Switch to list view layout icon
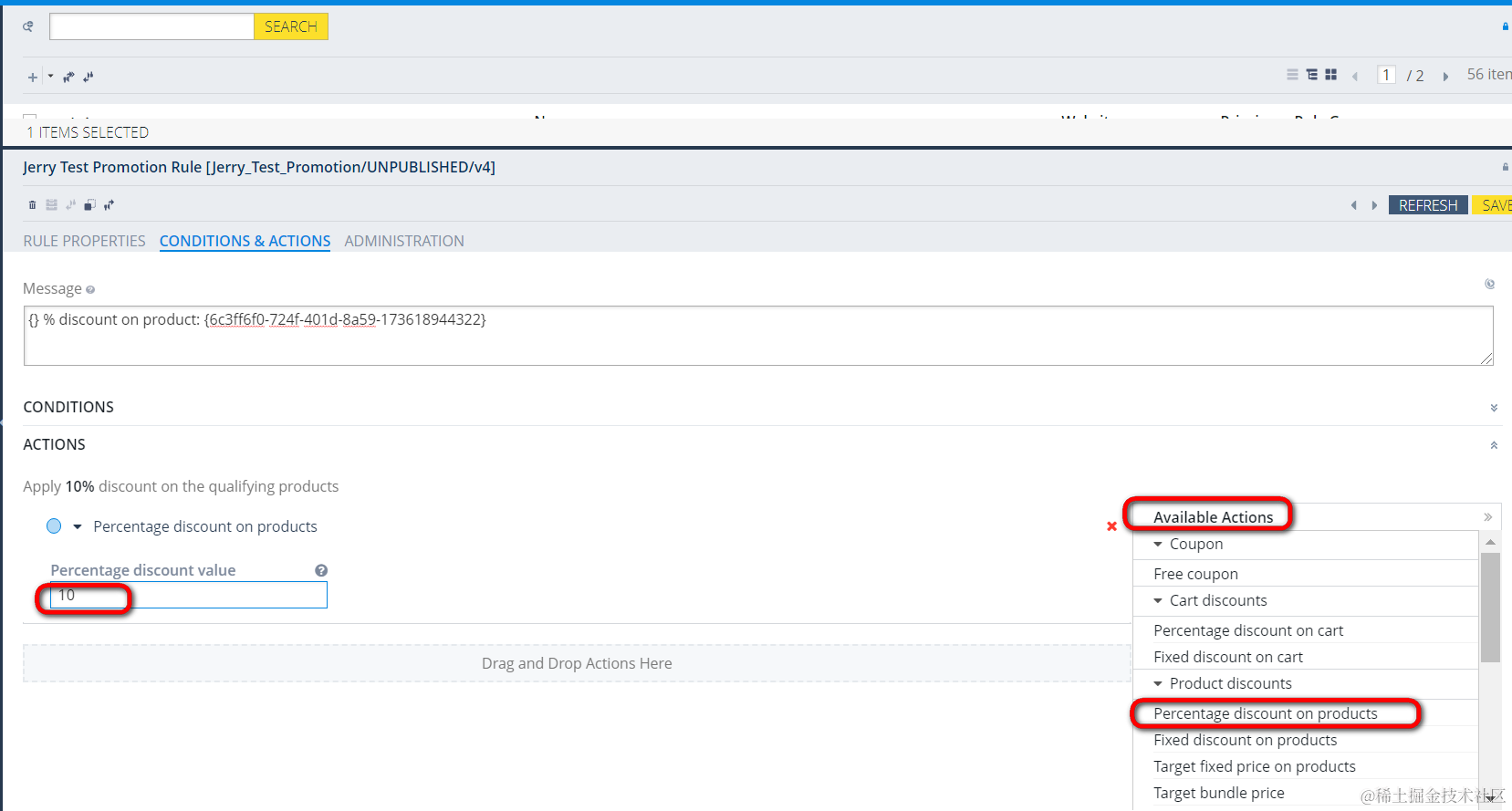Viewport: 1512px width, 811px height. click(1292, 75)
